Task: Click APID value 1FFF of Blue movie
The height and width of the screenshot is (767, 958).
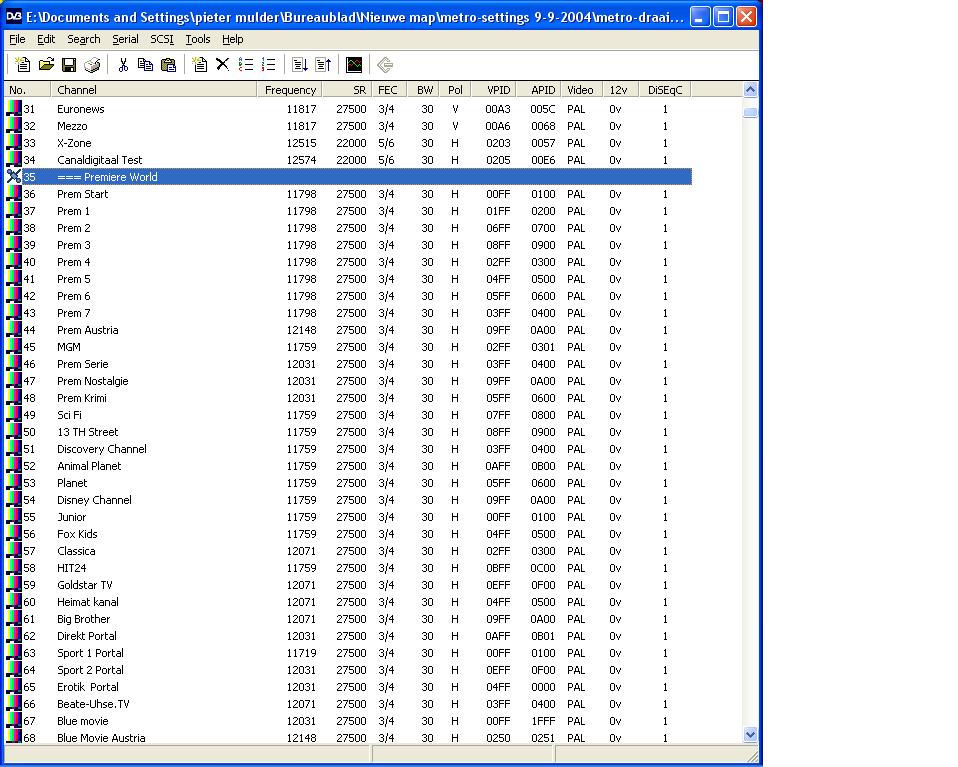Action: (x=543, y=721)
